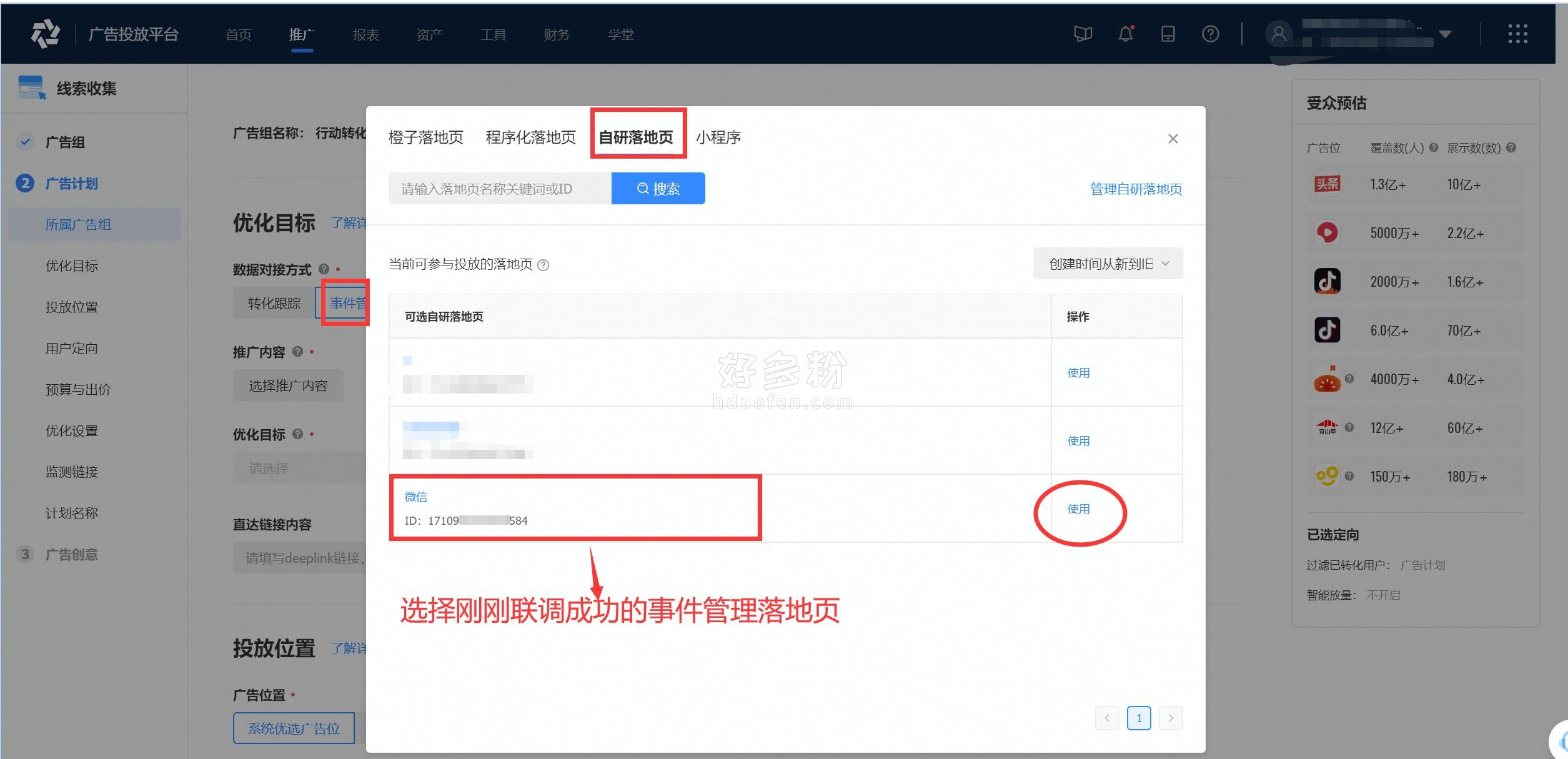Click the user avatar icon
The image size is (1568, 759).
click(1278, 34)
